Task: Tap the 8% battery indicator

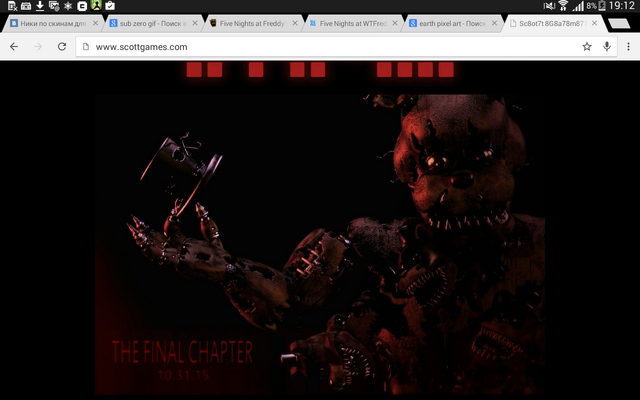Action: 596,6
